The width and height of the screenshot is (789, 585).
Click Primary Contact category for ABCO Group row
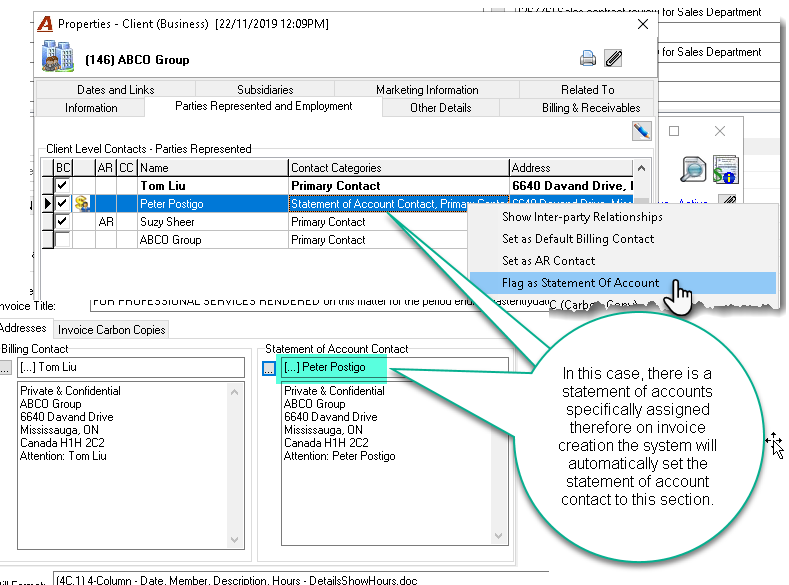point(378,240)
